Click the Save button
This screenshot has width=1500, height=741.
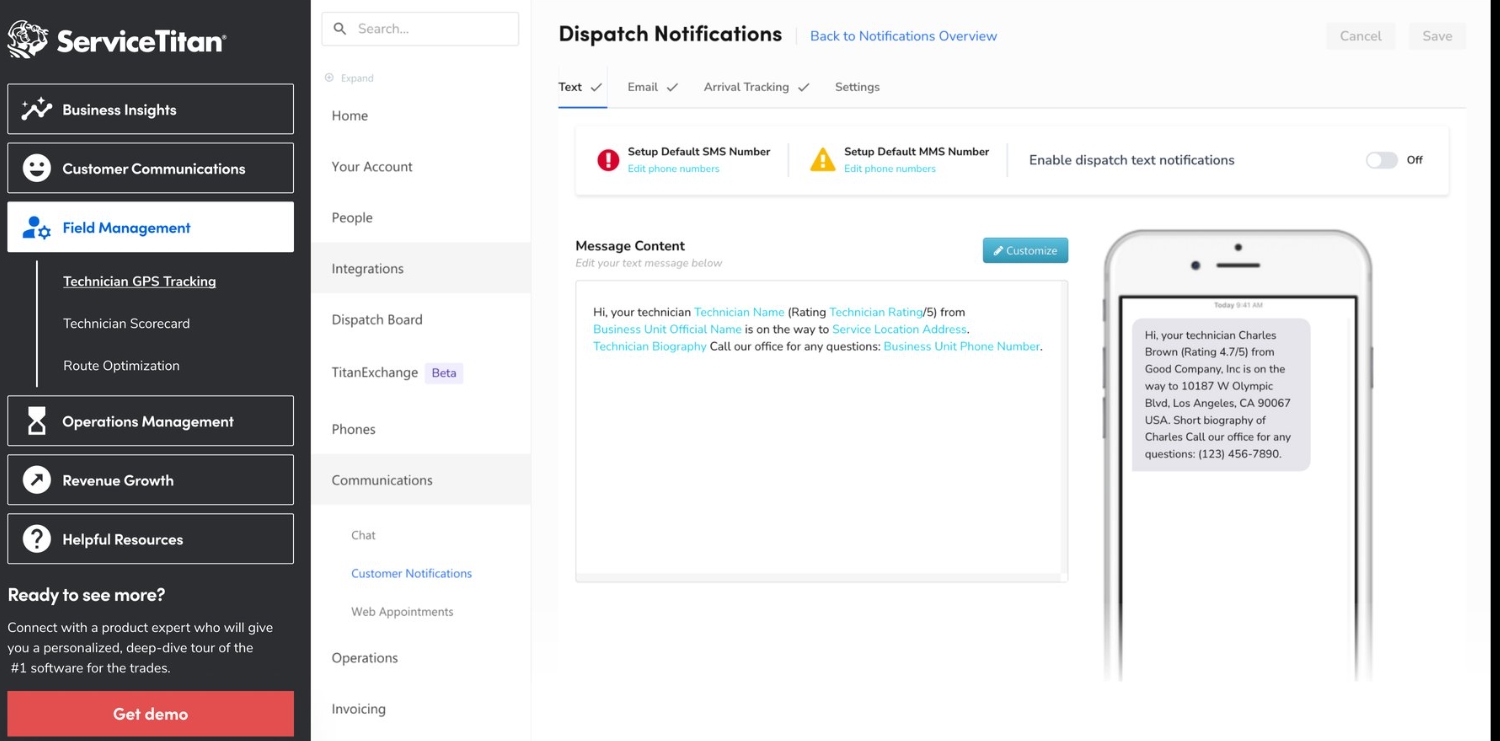point(1437,36)
